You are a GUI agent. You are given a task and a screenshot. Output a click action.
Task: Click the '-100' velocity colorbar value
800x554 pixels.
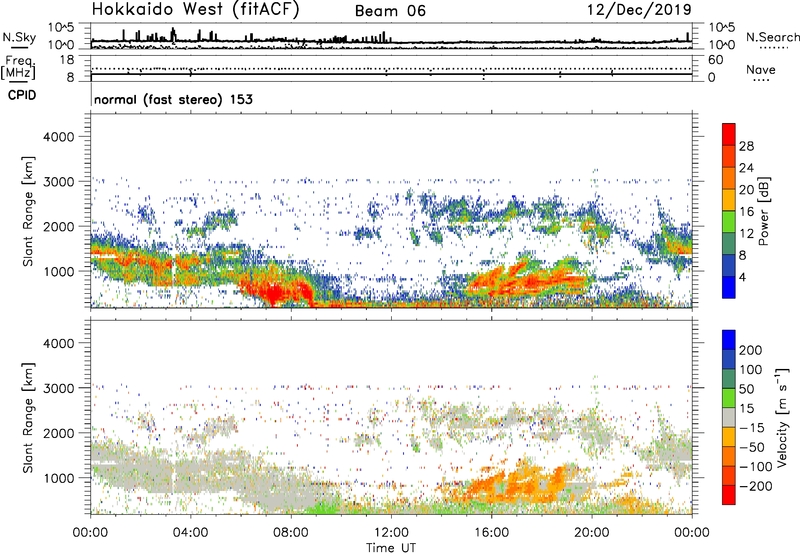[x=756, y=467]
